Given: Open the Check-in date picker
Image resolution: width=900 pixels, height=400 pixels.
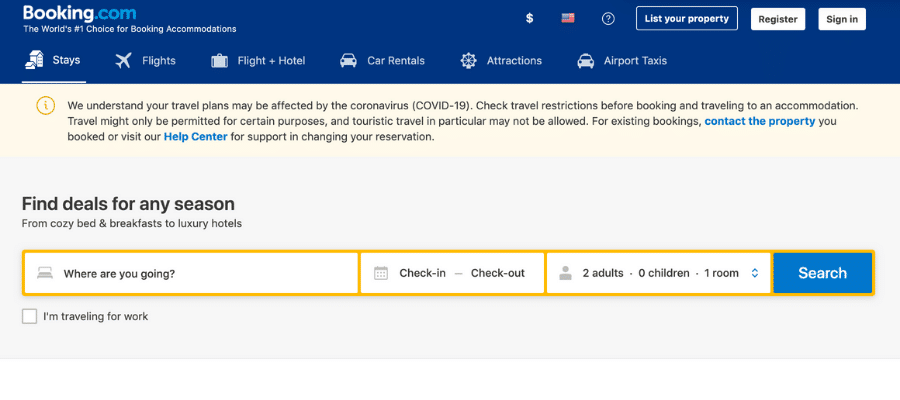Looking at the screenshot, I should click(422, 273).
